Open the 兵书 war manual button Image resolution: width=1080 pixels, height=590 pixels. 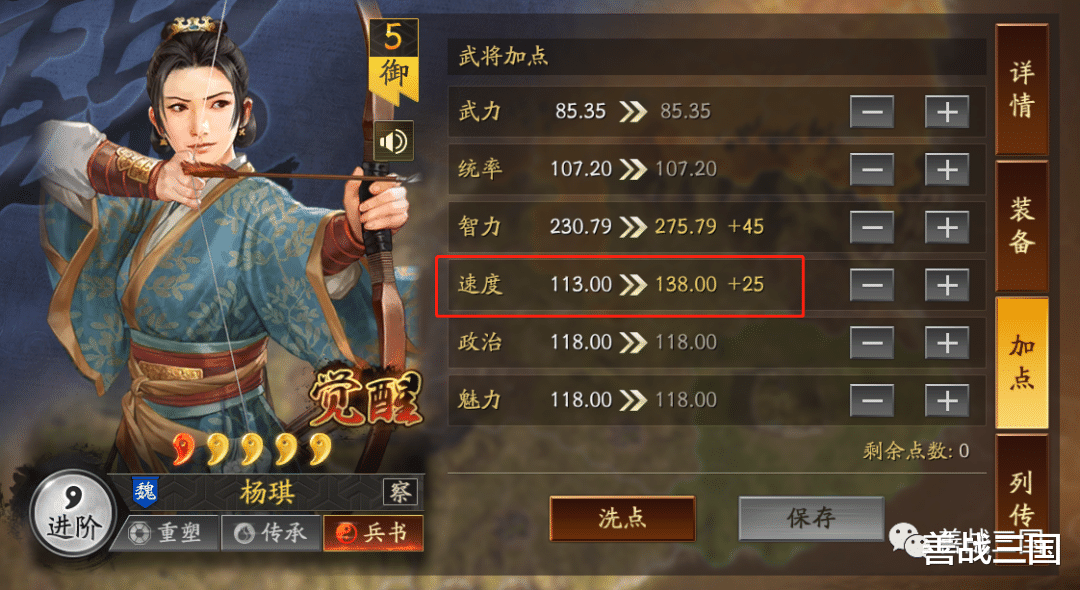pyautogui.click(x=373, y=533)
